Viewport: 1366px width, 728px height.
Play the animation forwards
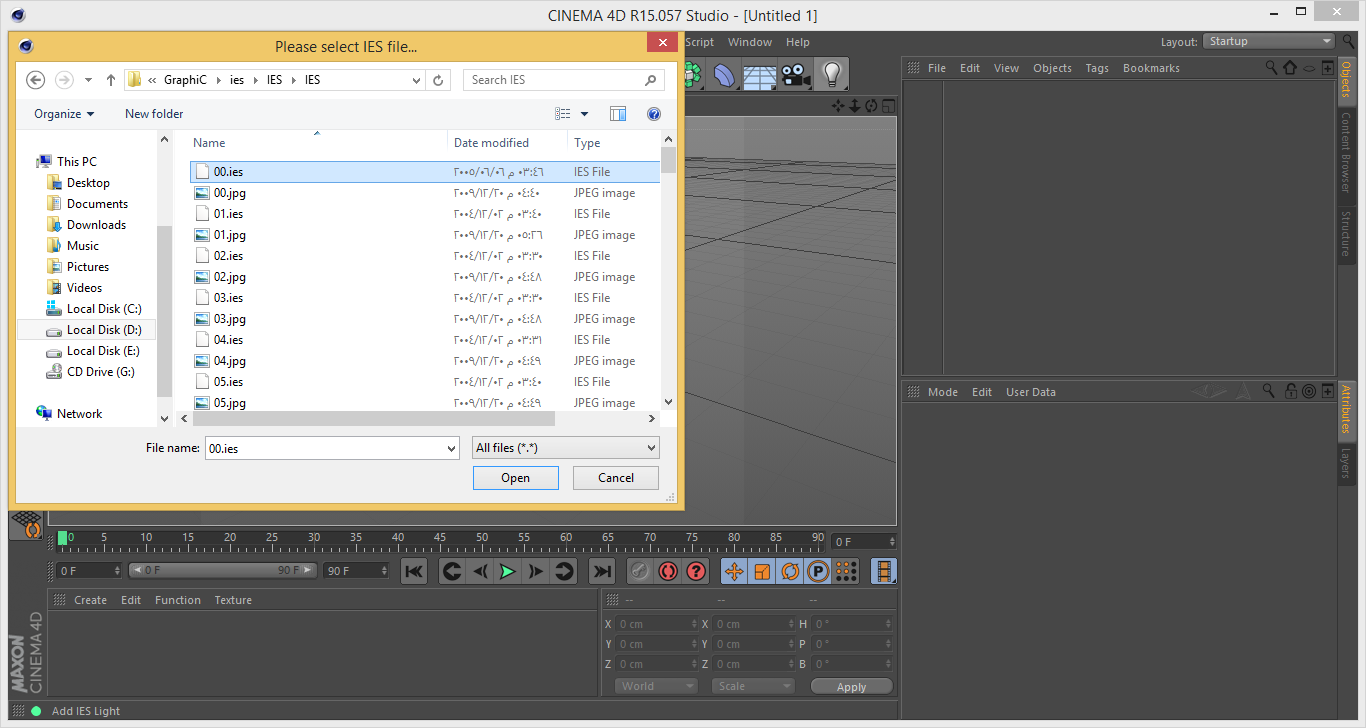508,571
